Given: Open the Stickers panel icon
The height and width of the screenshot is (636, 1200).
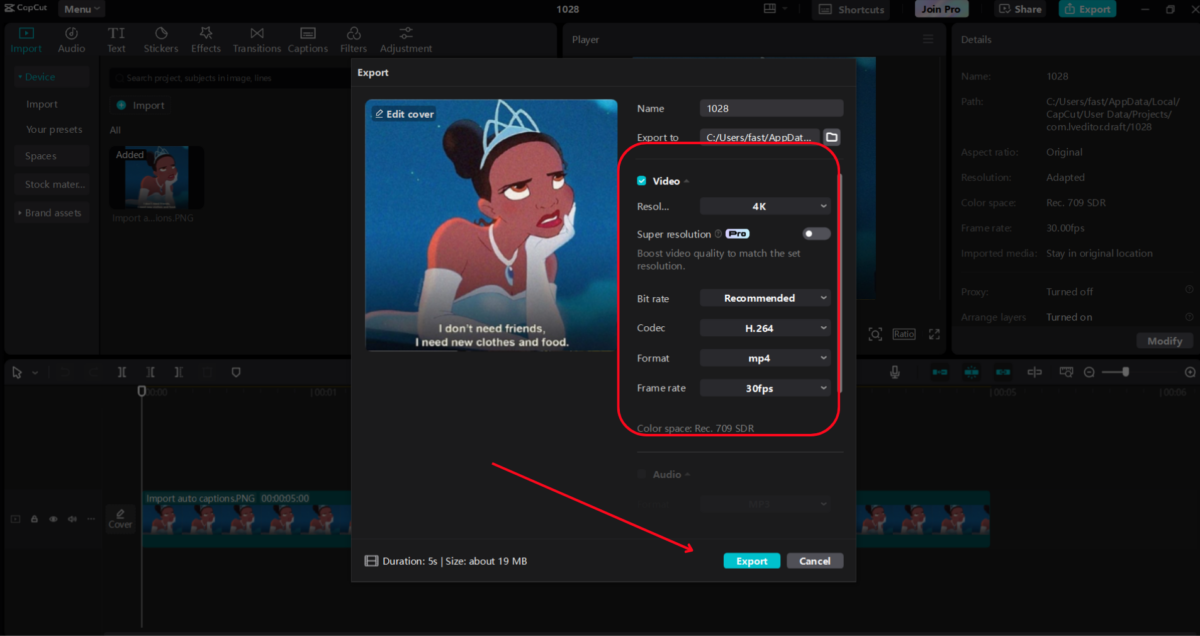Looking at the screenshot, I should coord(161,34).
